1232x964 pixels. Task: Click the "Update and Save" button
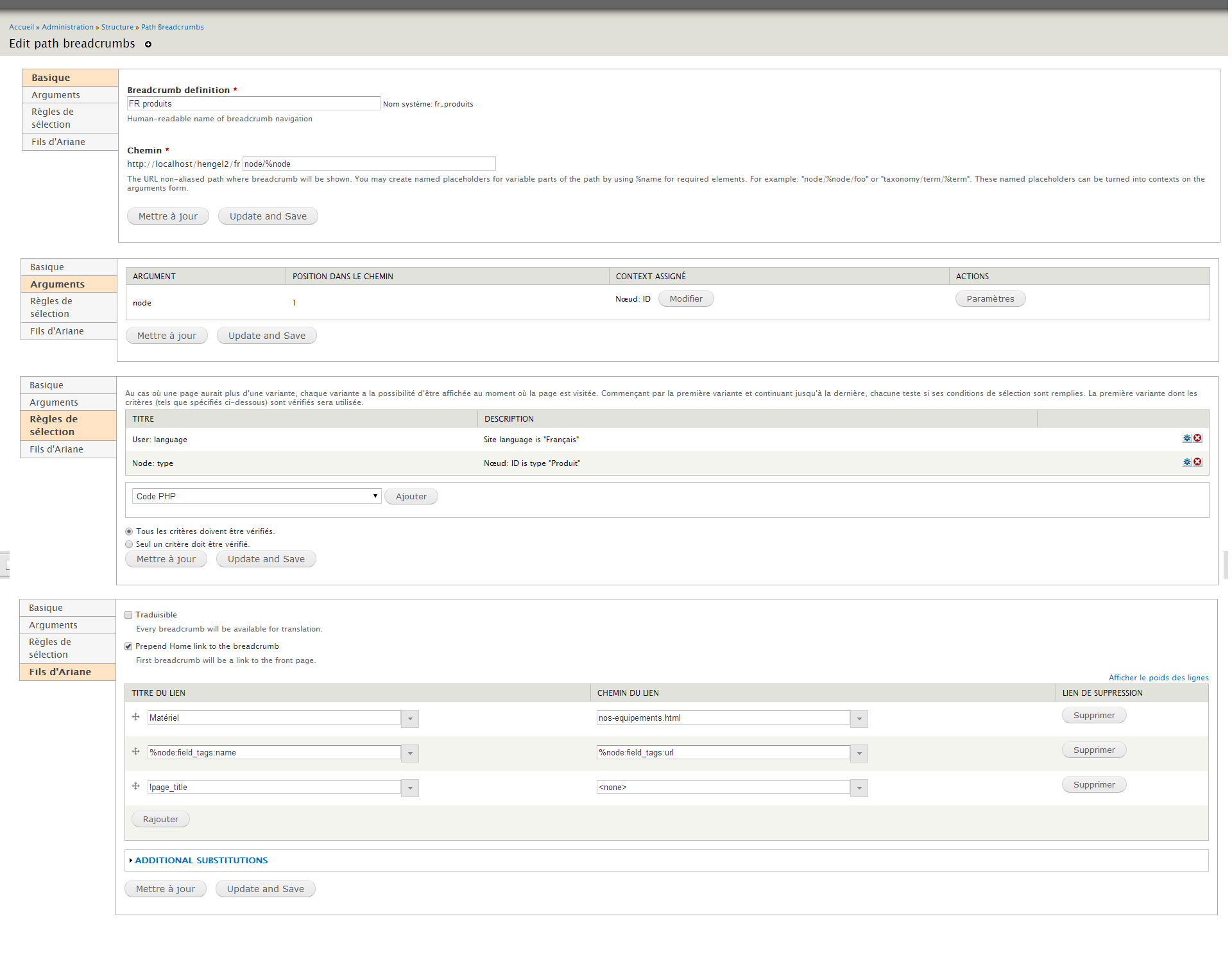click(x=268, y=216)
